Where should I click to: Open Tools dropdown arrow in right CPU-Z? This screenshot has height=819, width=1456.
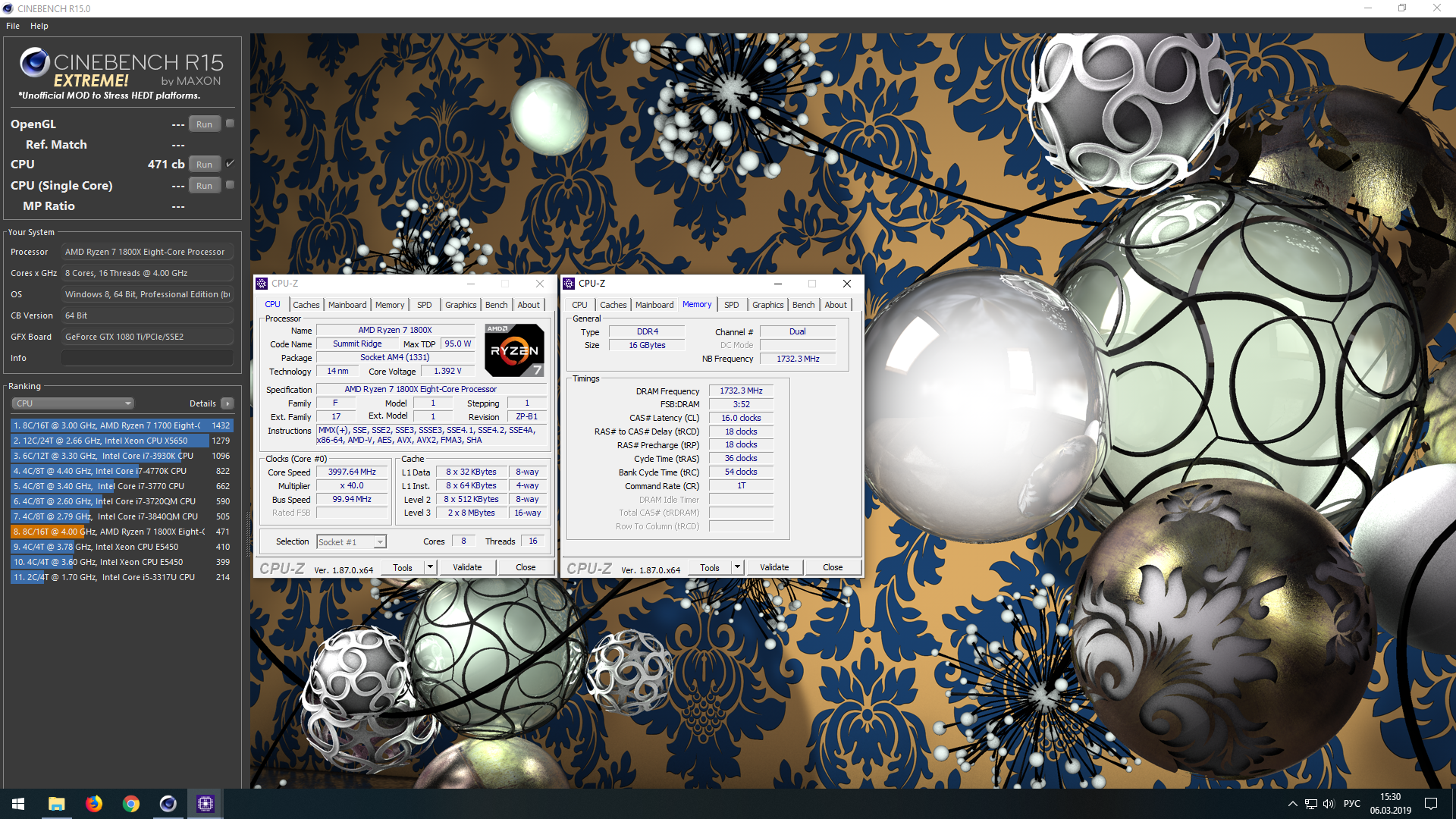coord(737,567)
